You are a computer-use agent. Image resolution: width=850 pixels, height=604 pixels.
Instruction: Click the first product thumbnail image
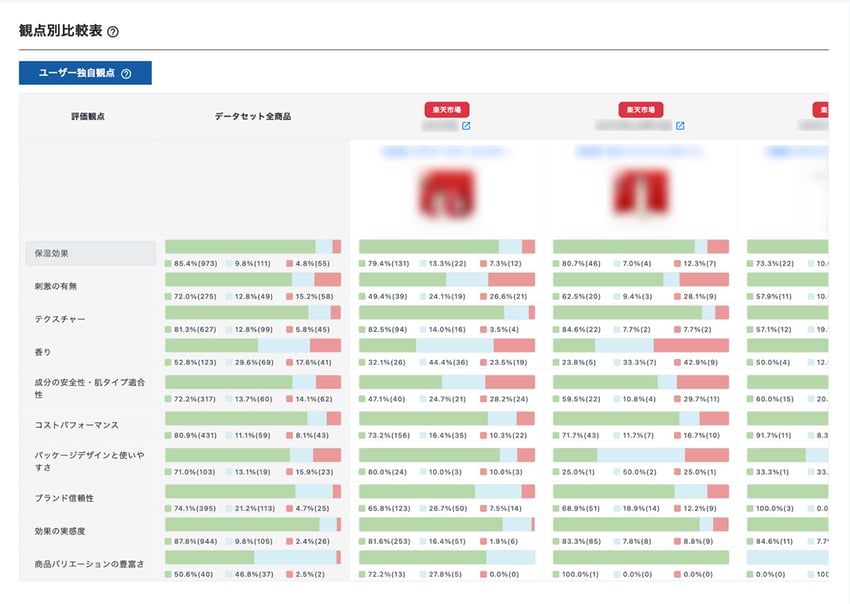click(x=447, y=192)
